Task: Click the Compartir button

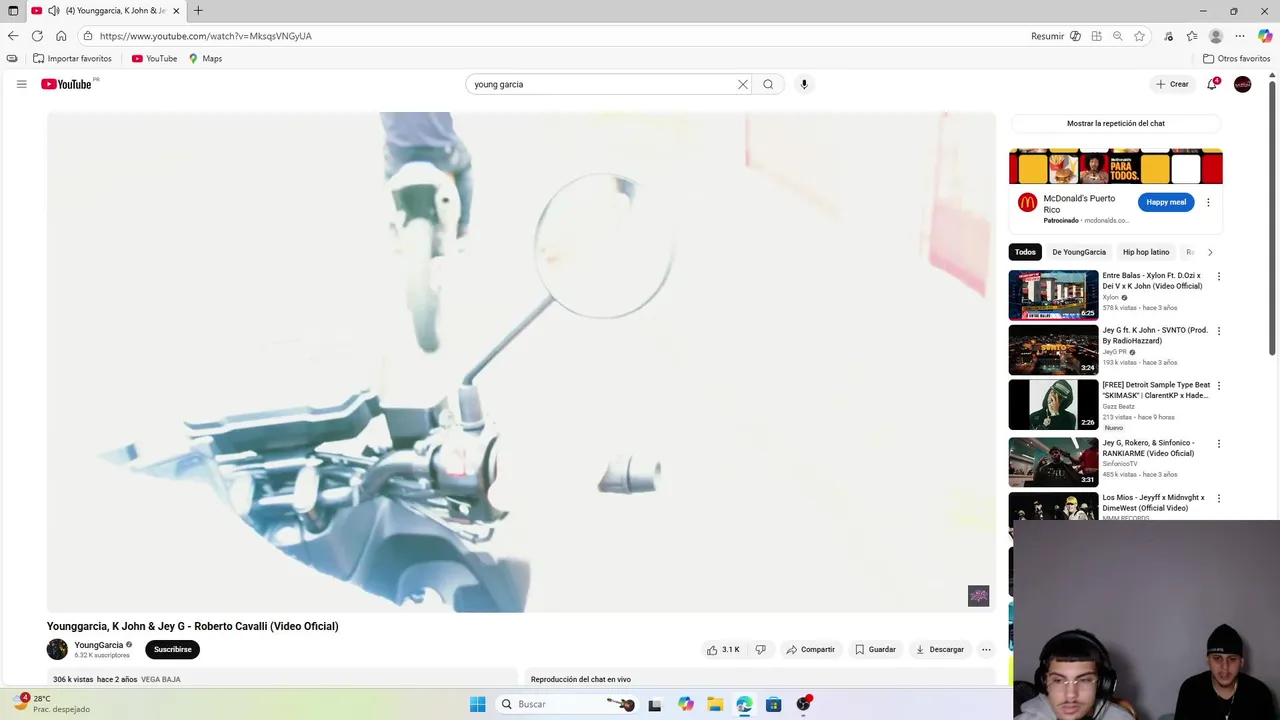Action: pyautogui.click(x=810, y=650)
